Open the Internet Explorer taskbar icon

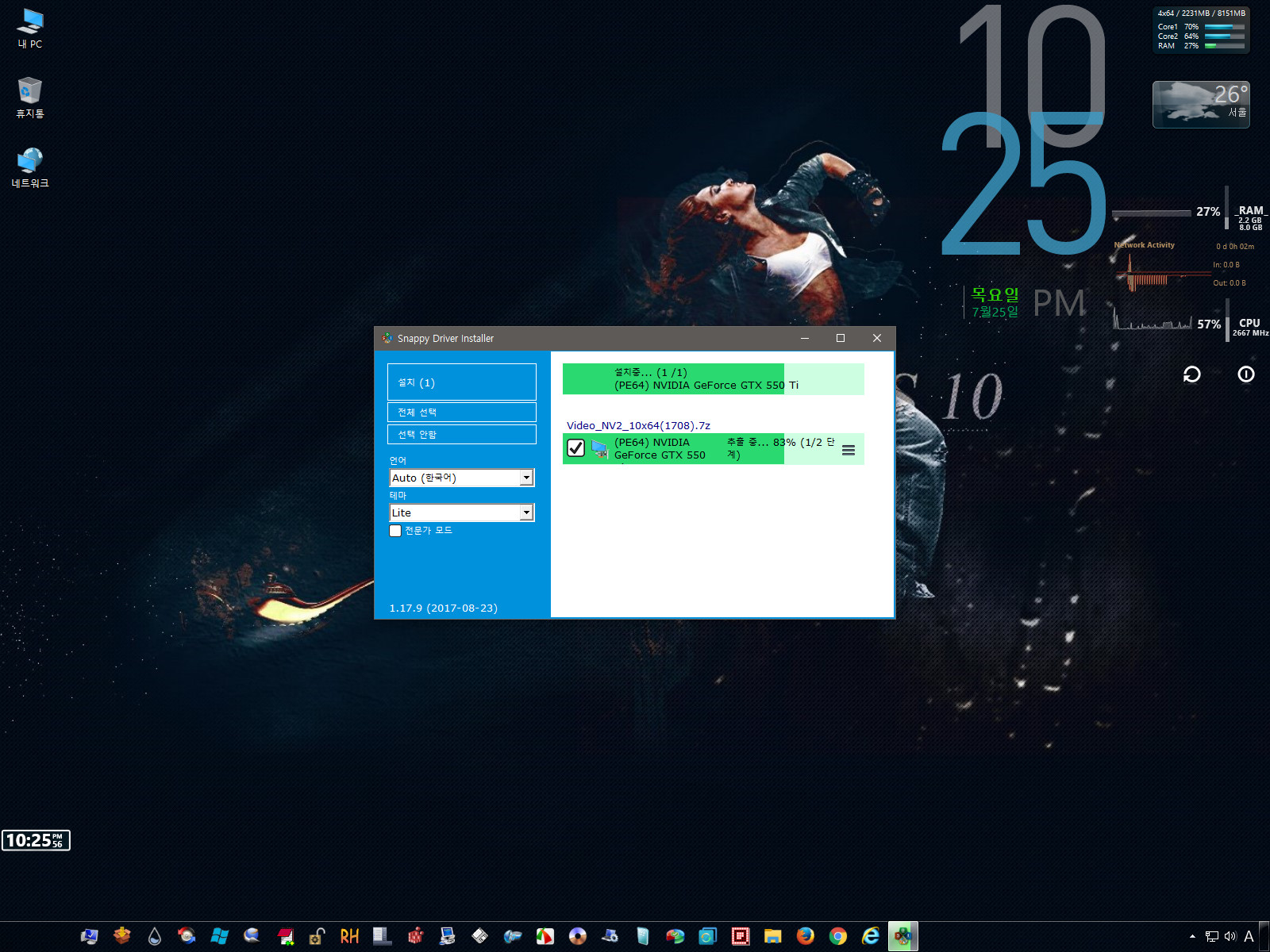(x=871, y=936)
